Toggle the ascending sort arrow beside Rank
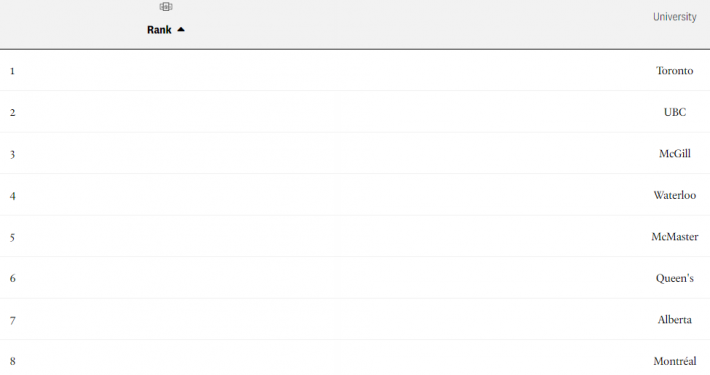 coord(181,29)
